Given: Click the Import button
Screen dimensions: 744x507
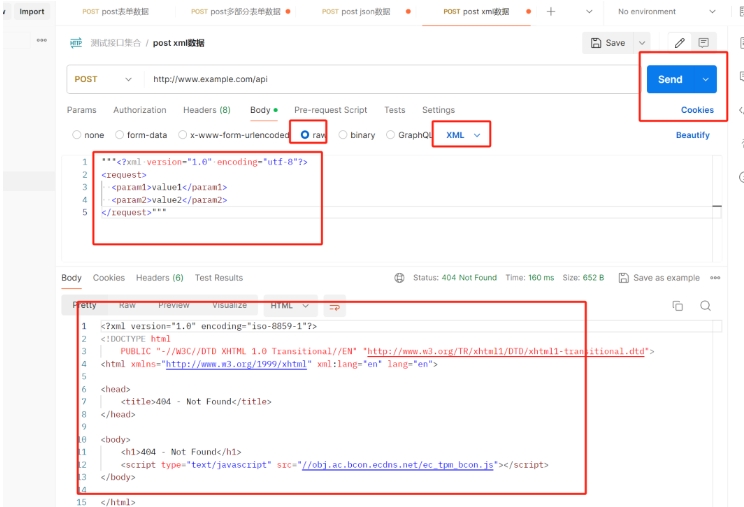Looking at the screenshot, I should tap(31, 11).
